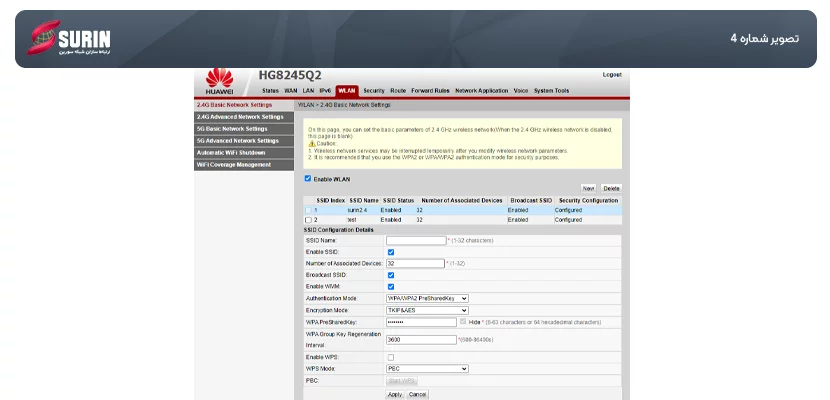830x400 pixels.
Task: Click the Logout link
Action: (x=612, y=75)
